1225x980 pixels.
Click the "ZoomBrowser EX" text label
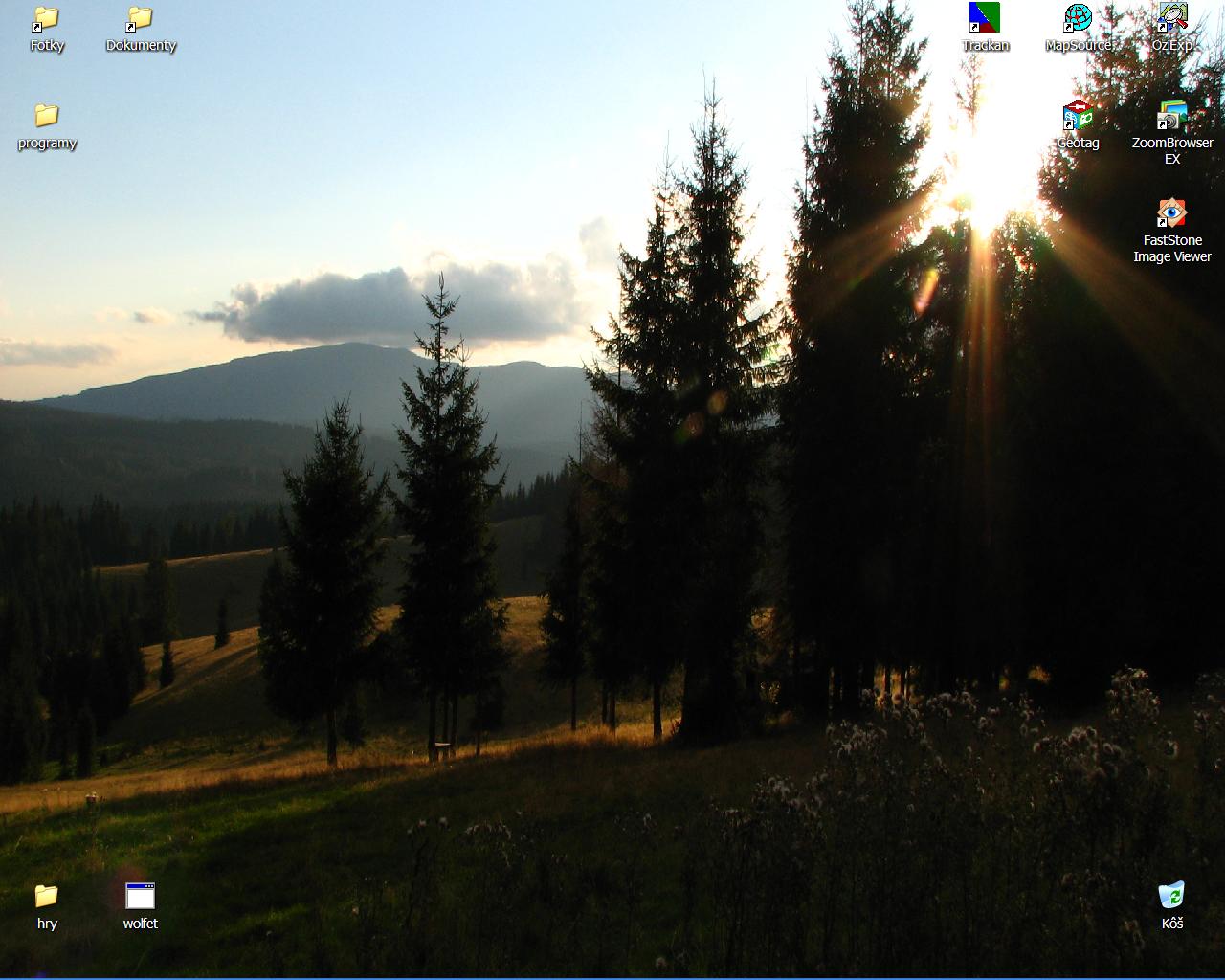pos(1171,151)
